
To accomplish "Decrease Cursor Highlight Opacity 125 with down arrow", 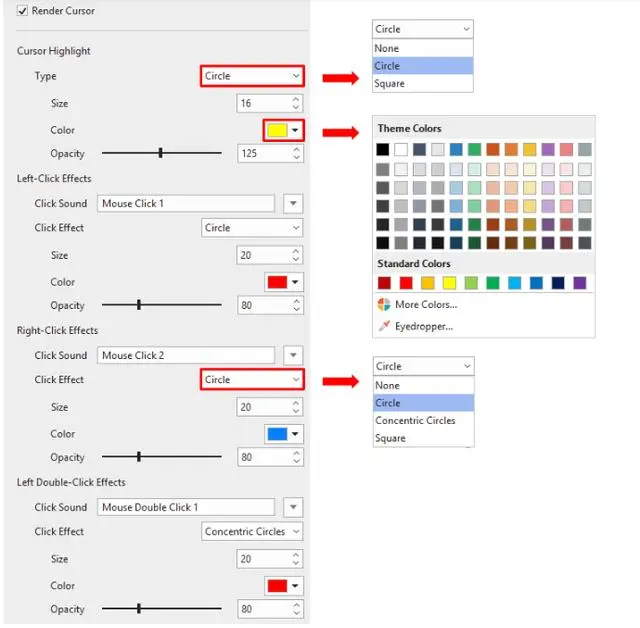I will coord(296,158).
